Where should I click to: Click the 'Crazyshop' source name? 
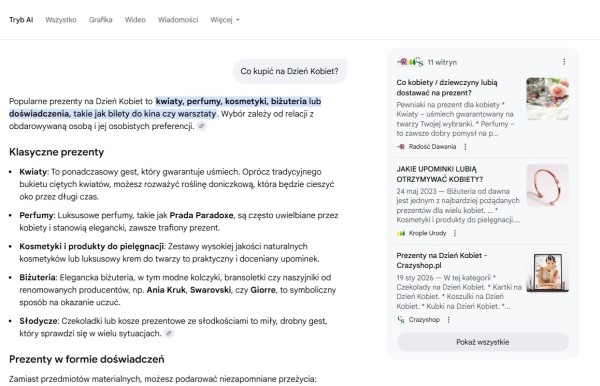[424, 319]
